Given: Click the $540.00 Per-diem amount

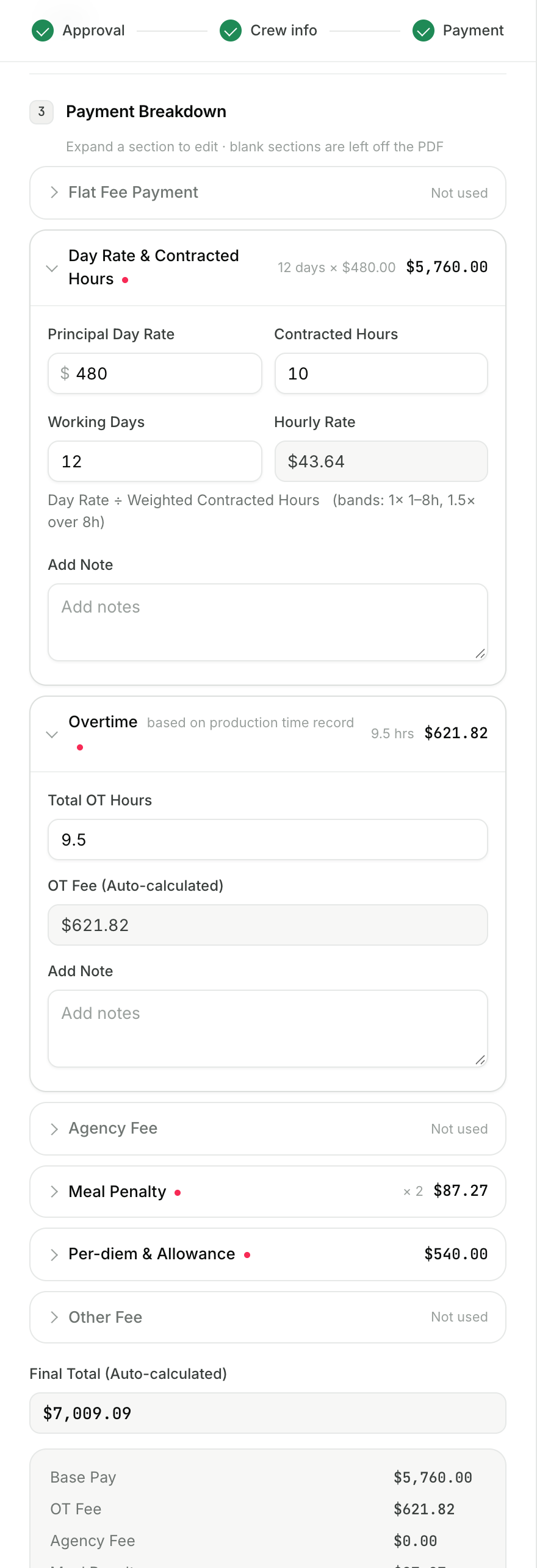Looking at the screenshot, I should point(456,1254).
